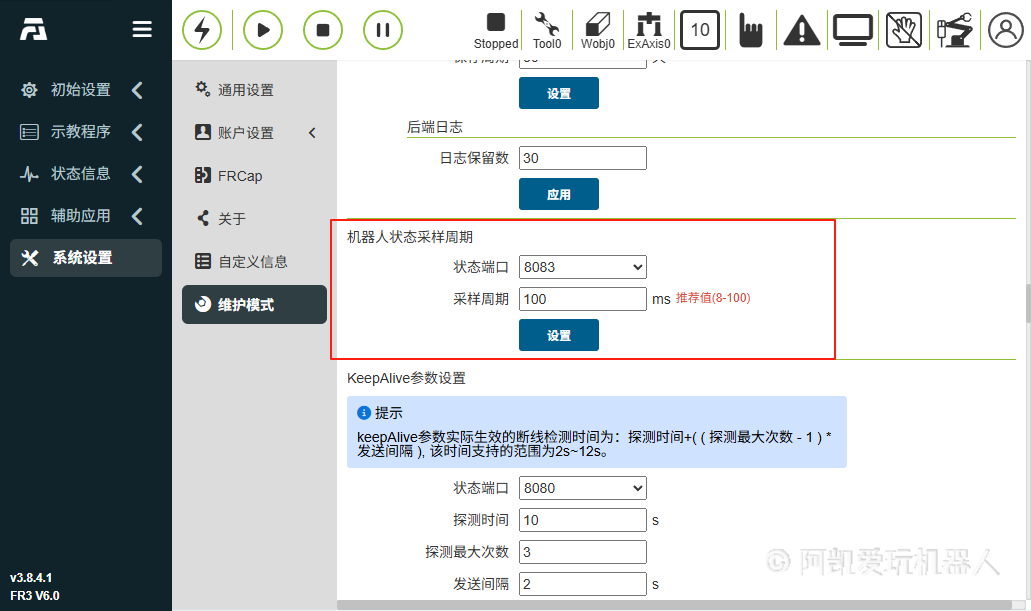Open the user account profile icon
The width and height of the screenshot is (1031, 611).
[1006, 30]
